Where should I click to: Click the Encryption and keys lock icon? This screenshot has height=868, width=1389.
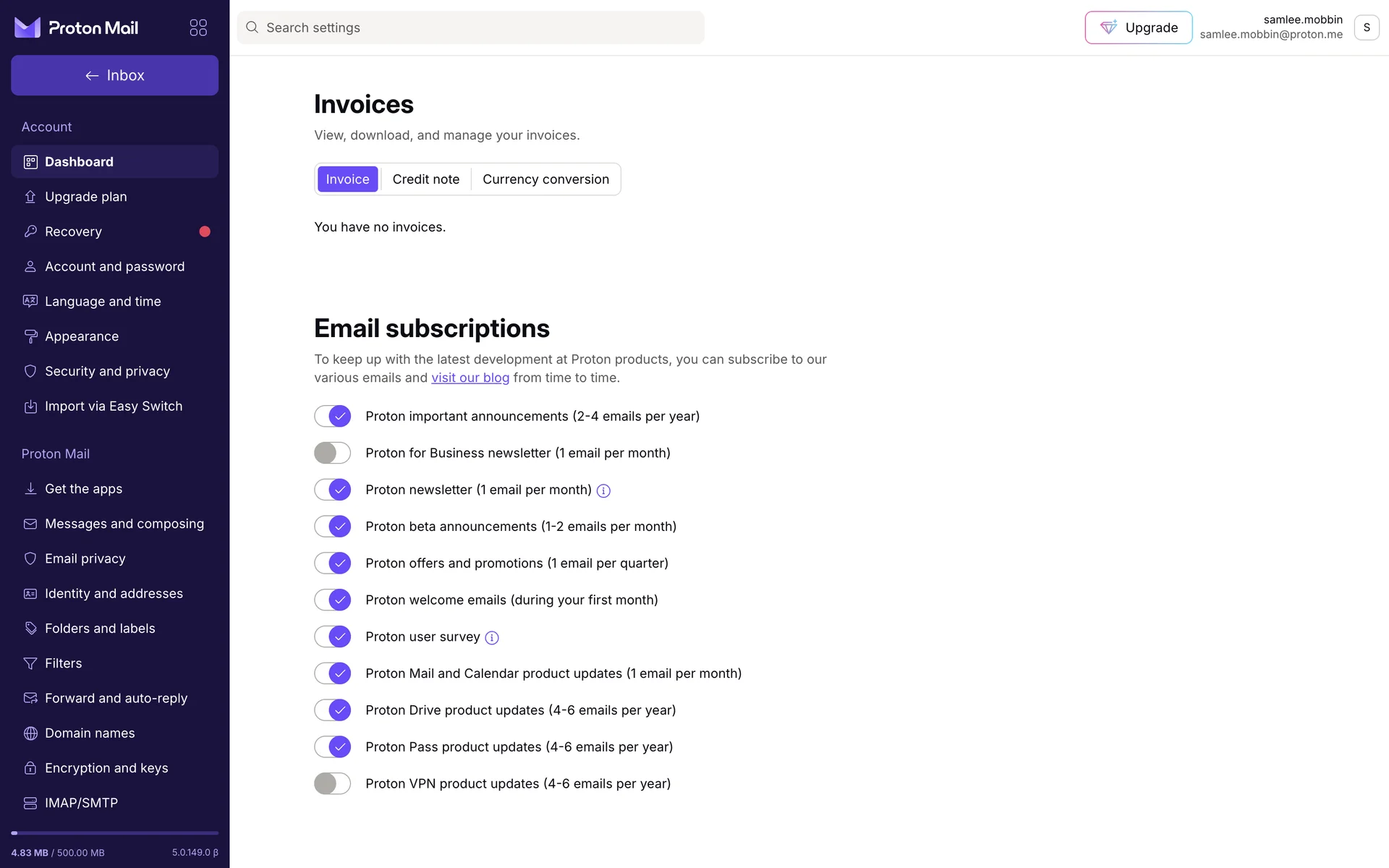tap(30, 768)
